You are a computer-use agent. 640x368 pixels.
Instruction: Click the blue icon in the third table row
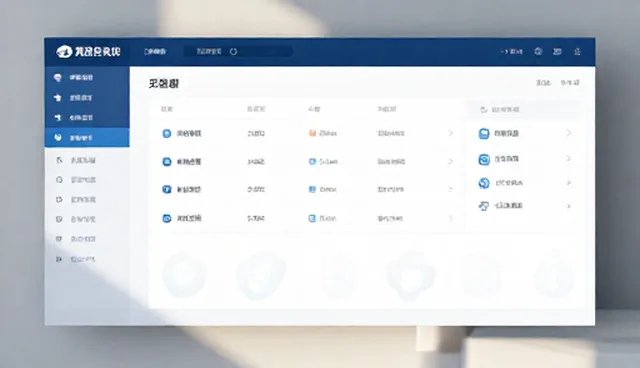tap(167, 189)
